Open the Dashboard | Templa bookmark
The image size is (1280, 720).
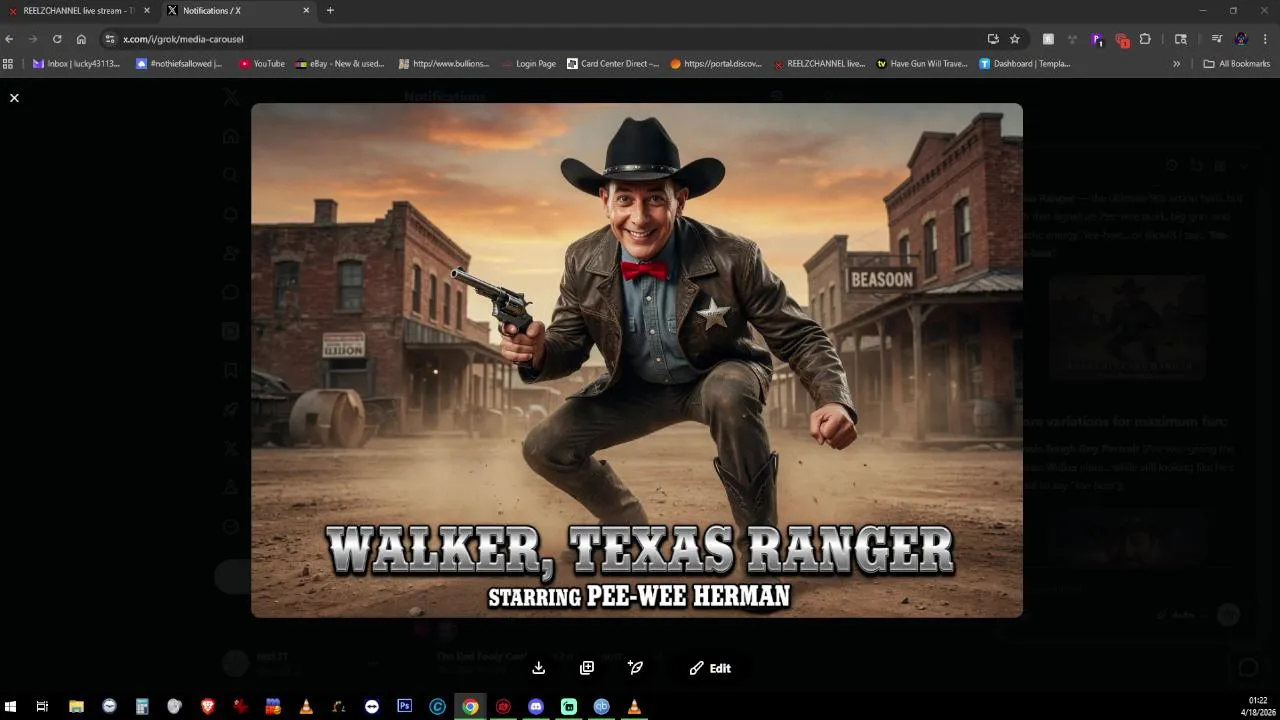coord(1025,63)
